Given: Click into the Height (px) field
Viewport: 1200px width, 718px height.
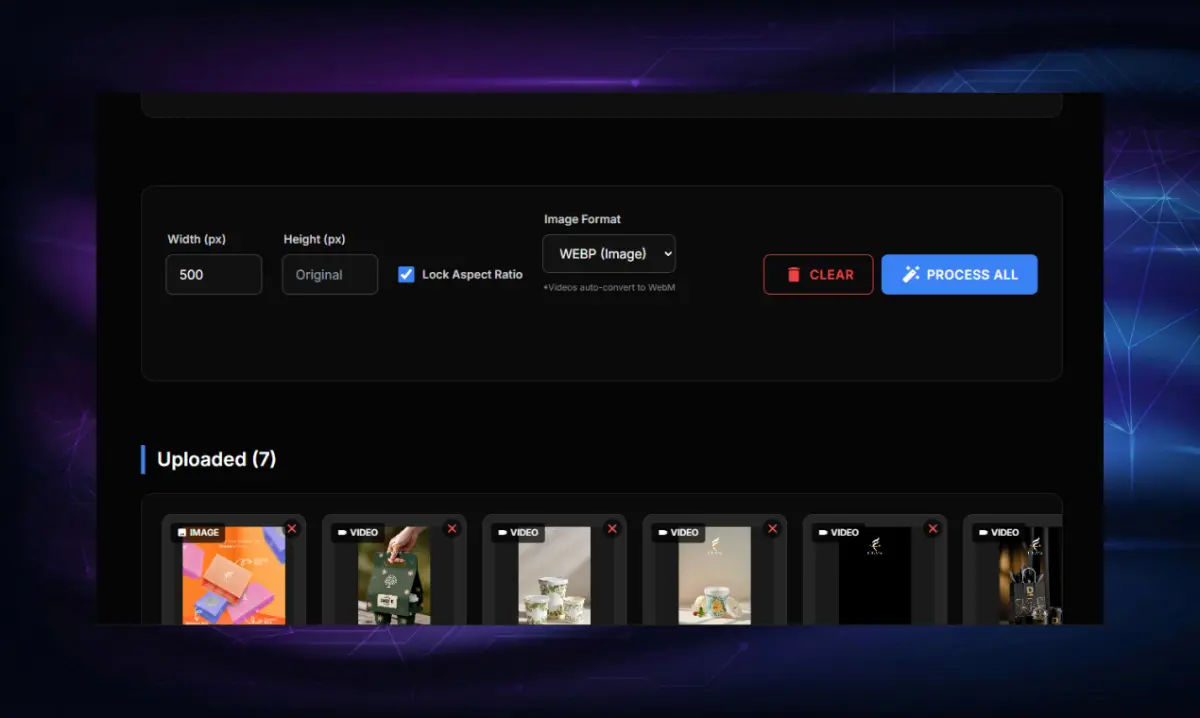Looking at the screenshot, I should tap(330, 274).
